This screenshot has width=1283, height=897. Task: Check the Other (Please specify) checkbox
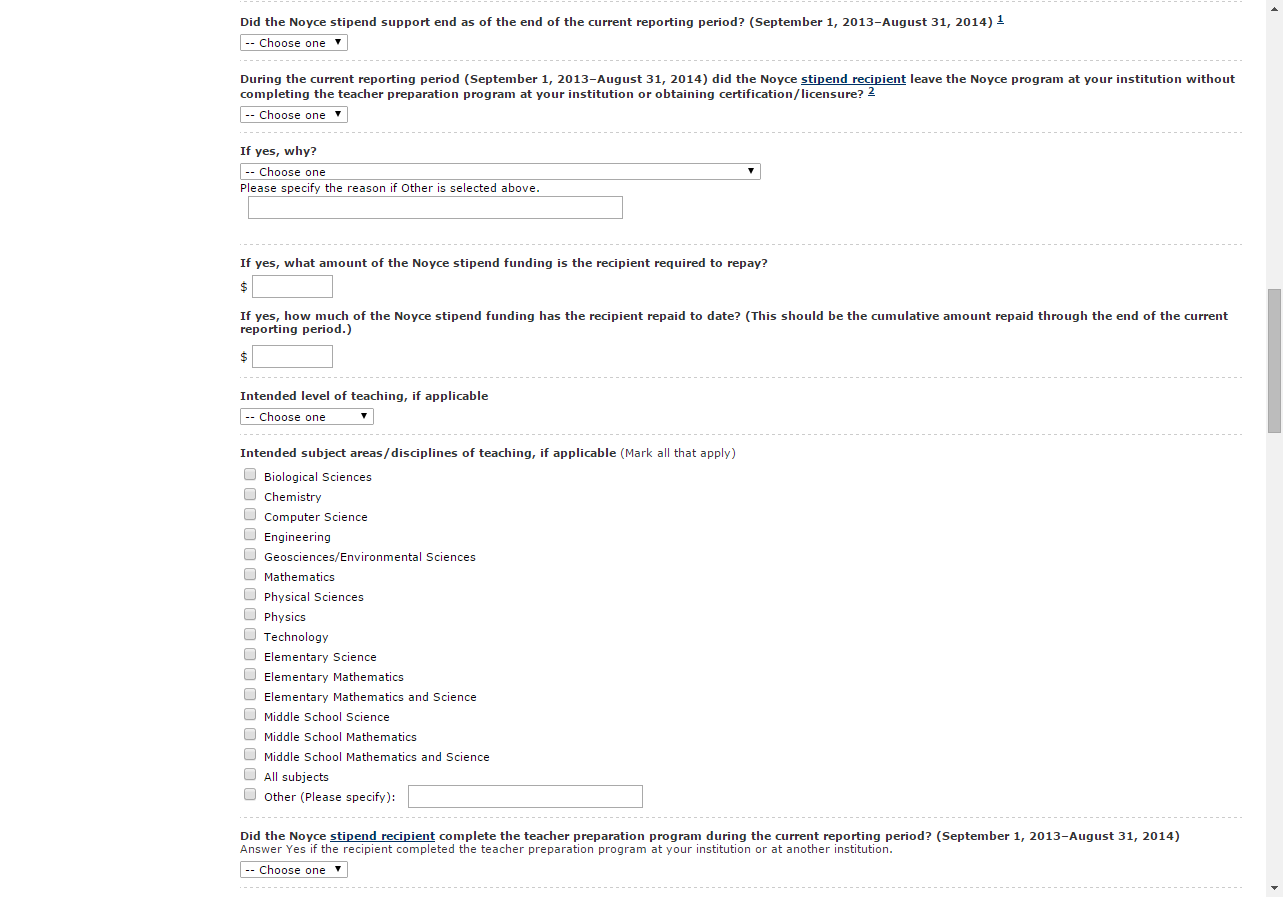[250, 795]
